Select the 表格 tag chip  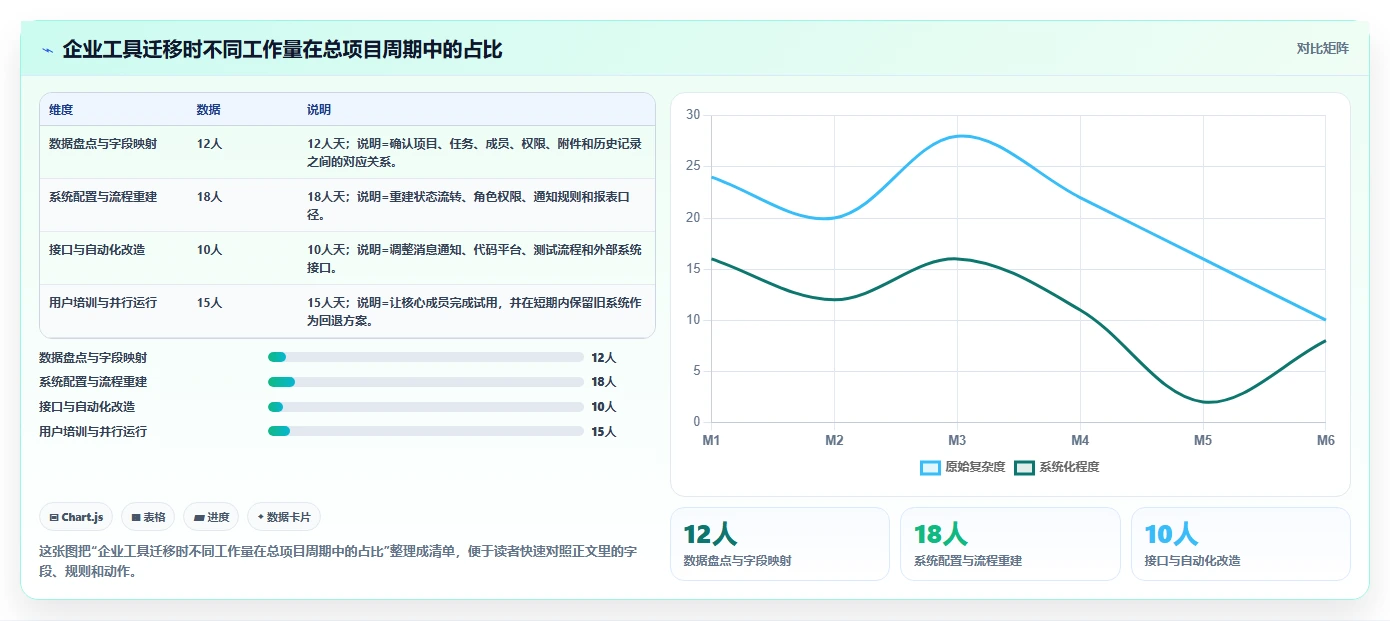point(148,517)
